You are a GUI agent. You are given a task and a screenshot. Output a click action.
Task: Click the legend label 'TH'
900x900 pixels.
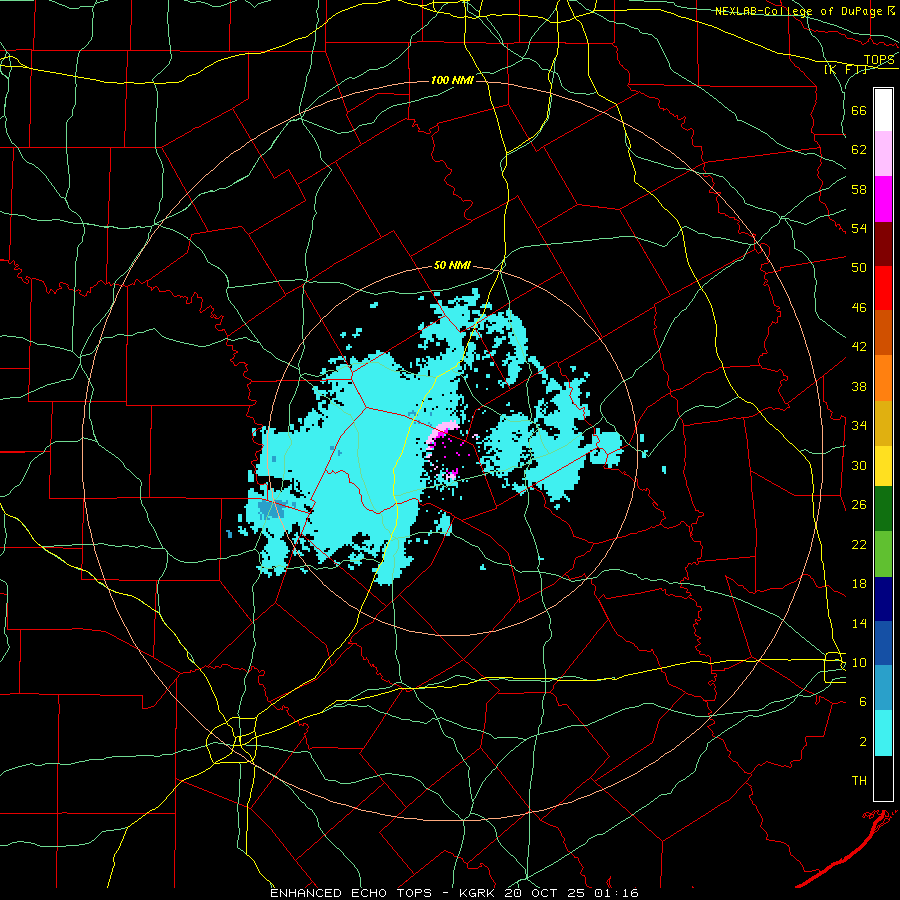click(x=859, y=781)
